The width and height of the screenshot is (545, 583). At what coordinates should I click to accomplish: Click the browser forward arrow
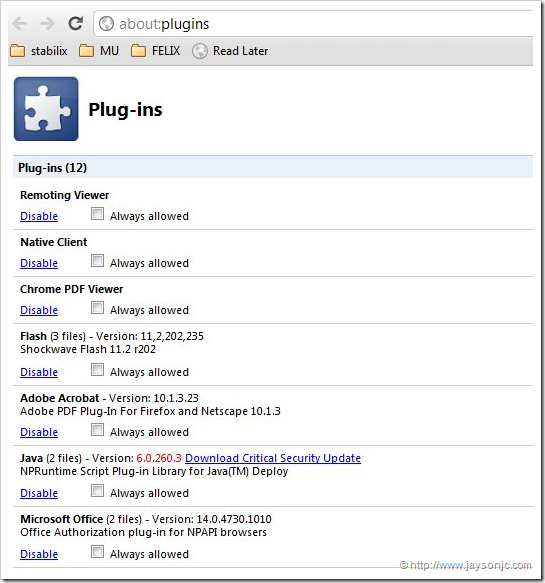pyautogui.click(x=47, y=24)
